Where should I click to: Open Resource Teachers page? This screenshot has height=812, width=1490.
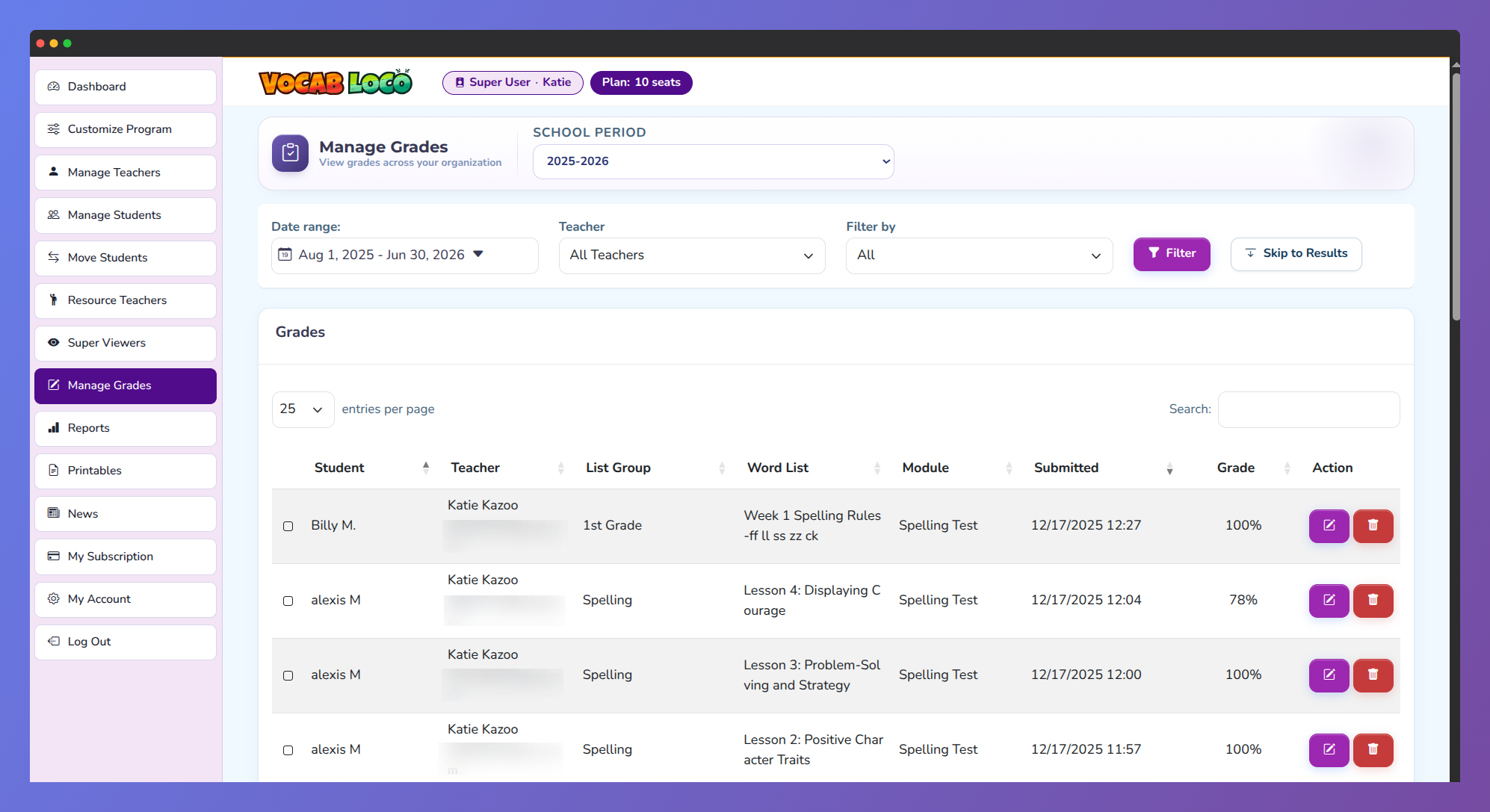pyautogui.click(x=126, y=300)
